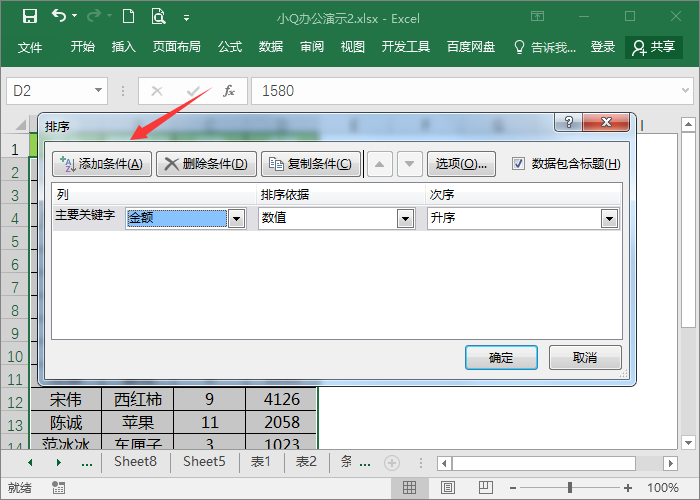
Task: Click the Select All corner triangle
Action: click(x=21, y=124)
